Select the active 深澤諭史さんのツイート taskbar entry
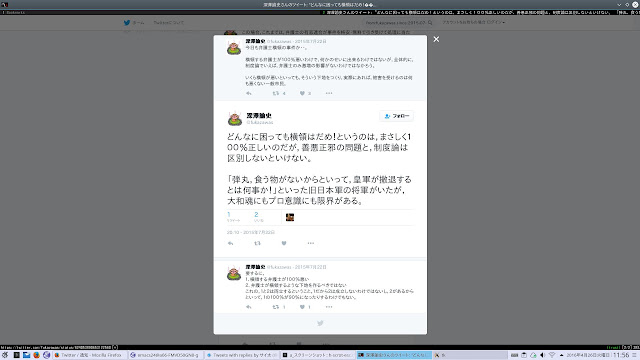The width and height of the screenshot is (640, 360). click(x=394, y=355)
